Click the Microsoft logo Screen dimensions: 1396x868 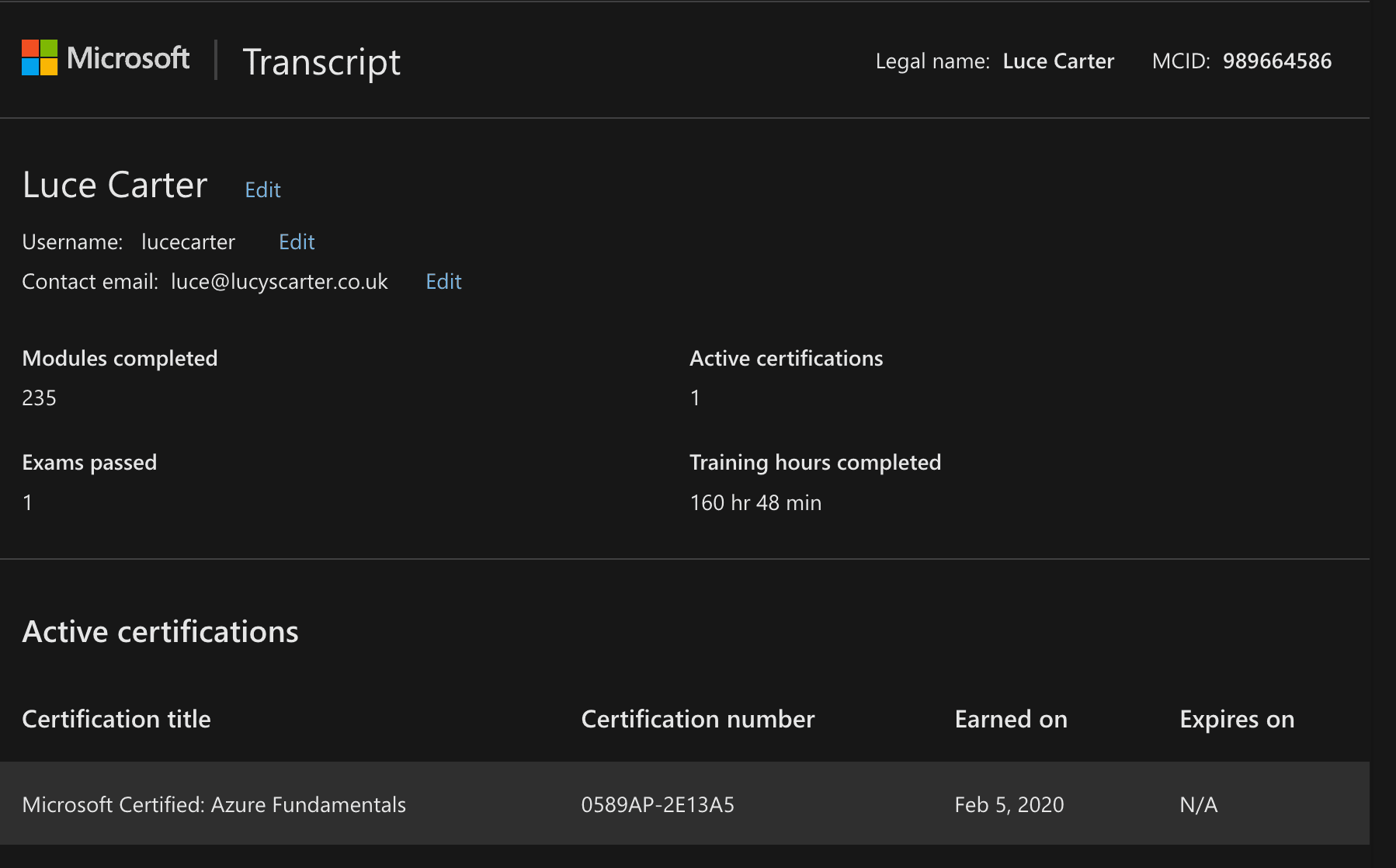click(106, 58)
